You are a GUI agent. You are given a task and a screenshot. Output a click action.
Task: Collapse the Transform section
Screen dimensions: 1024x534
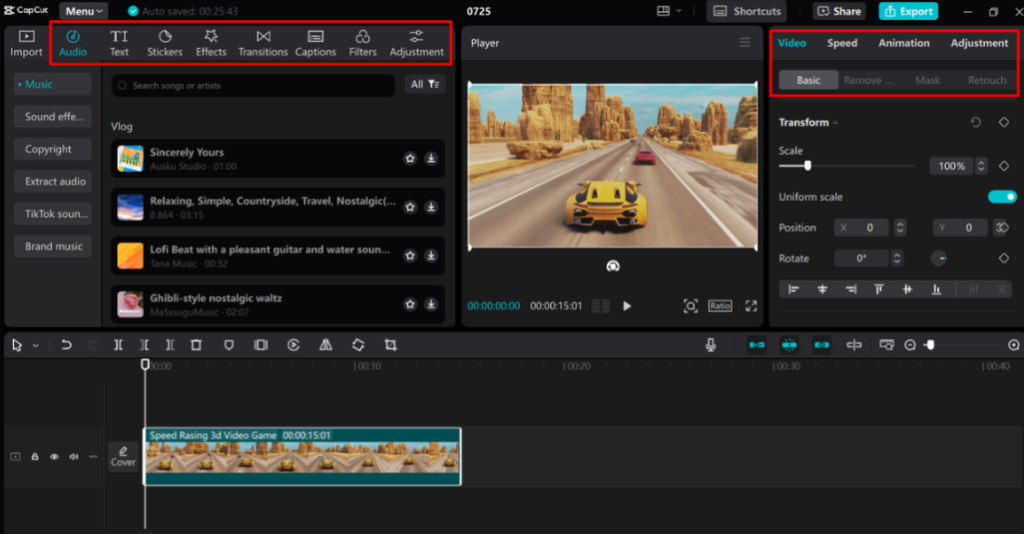coord(836,123)
